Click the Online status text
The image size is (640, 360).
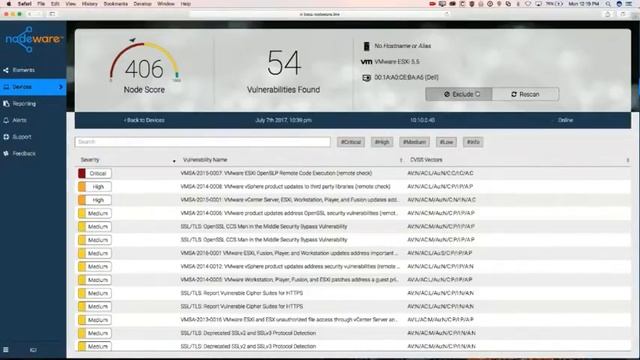coord(565,120)
